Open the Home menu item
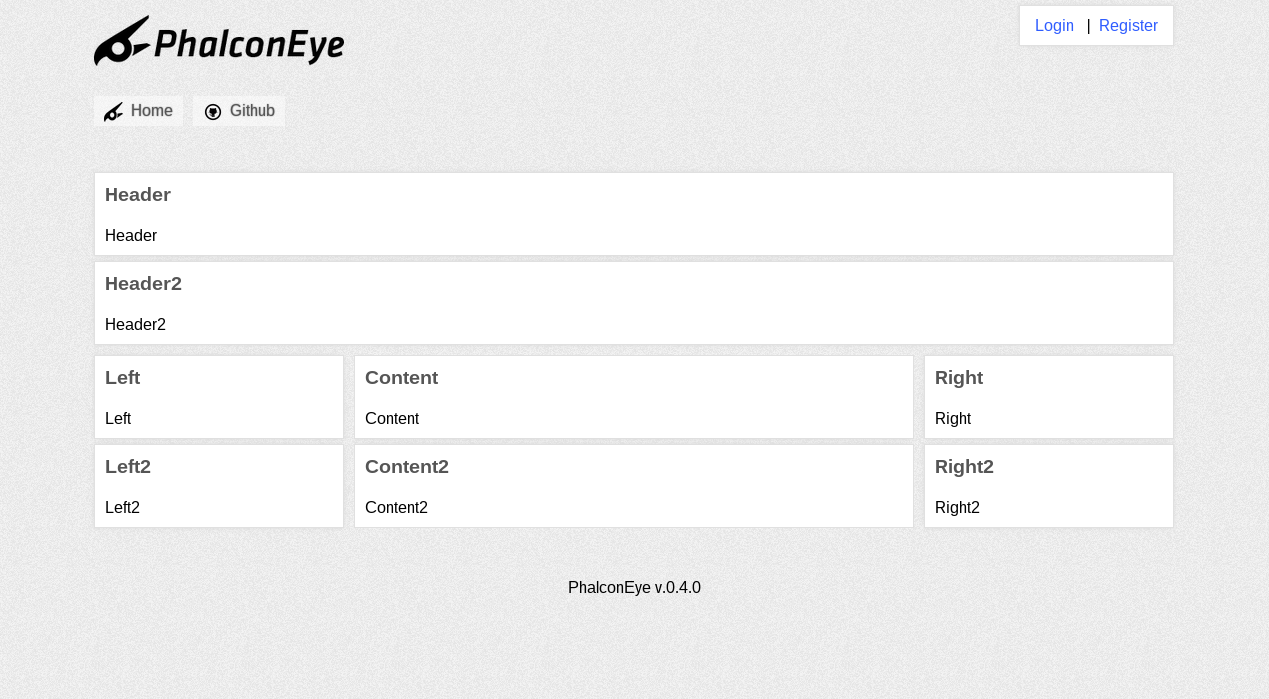Viewport: 1269px width, 699px height. click(x=138, y=111)
